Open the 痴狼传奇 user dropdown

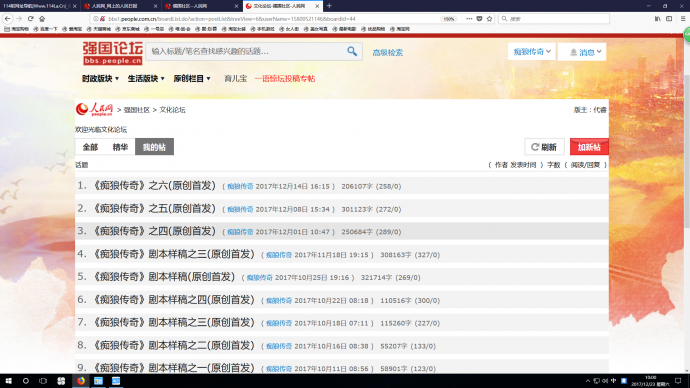[x=532, y=51]
